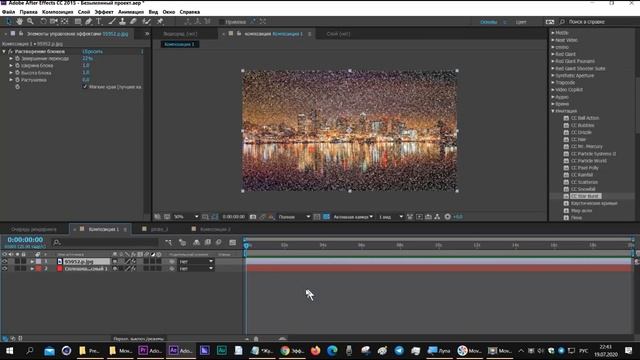Collapse the block dissolve effect group
The width and height of the screenshot is (640, 360).
pyautogui.click(x=4, y=51)
